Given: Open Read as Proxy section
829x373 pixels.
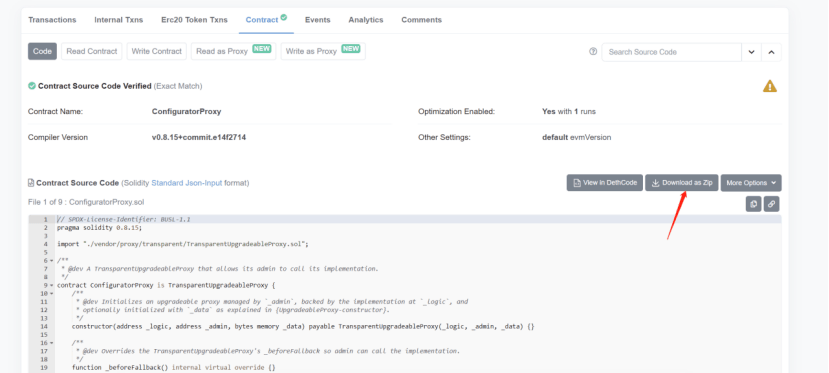Looking at the screenshot, I should click(233, 51).
